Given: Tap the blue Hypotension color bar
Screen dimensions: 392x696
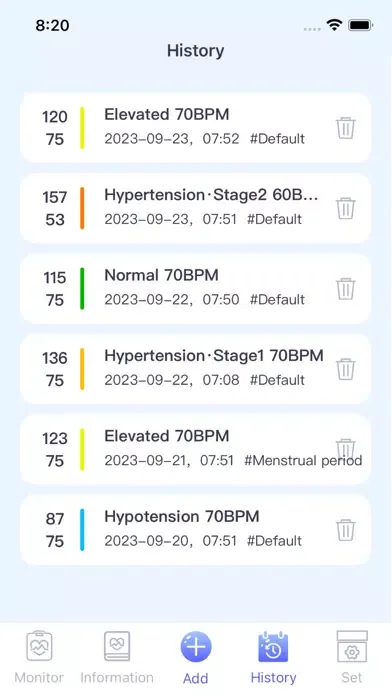Looking at the screenshot, I should pyautogui.click(x=82, y=530).
